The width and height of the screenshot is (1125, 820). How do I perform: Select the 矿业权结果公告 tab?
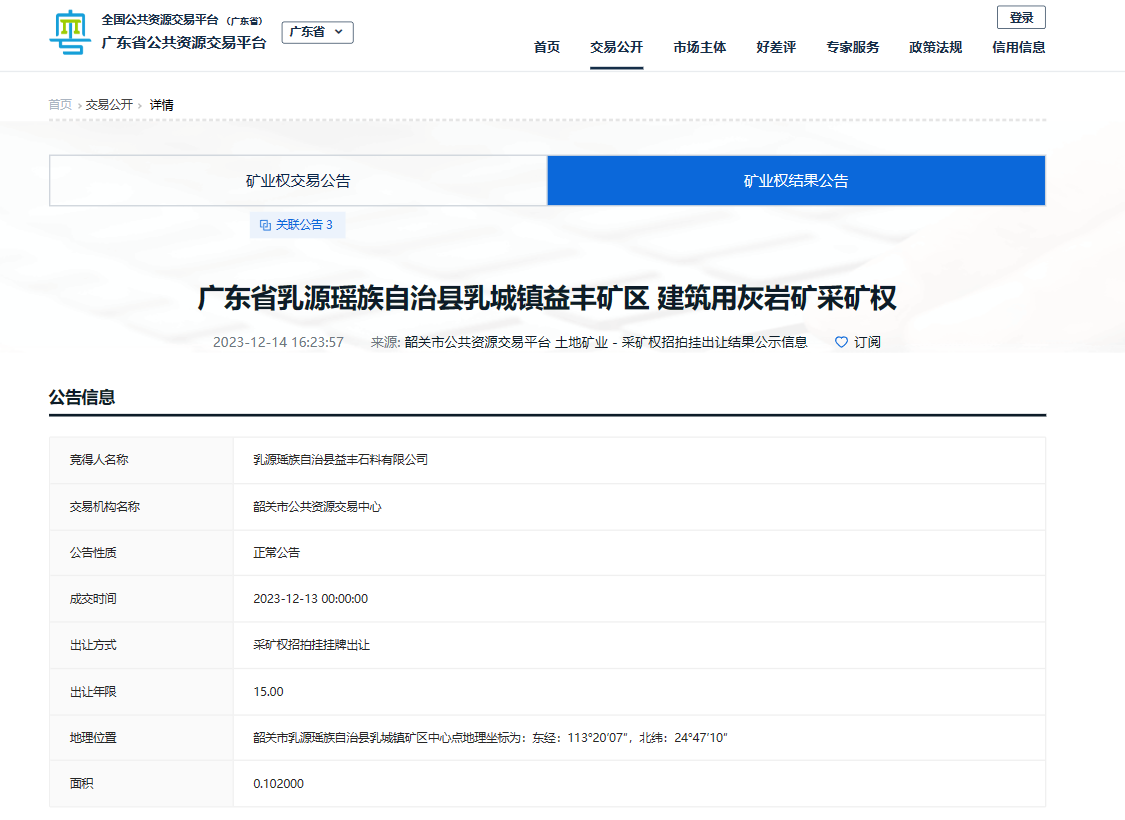click(796, 181)
